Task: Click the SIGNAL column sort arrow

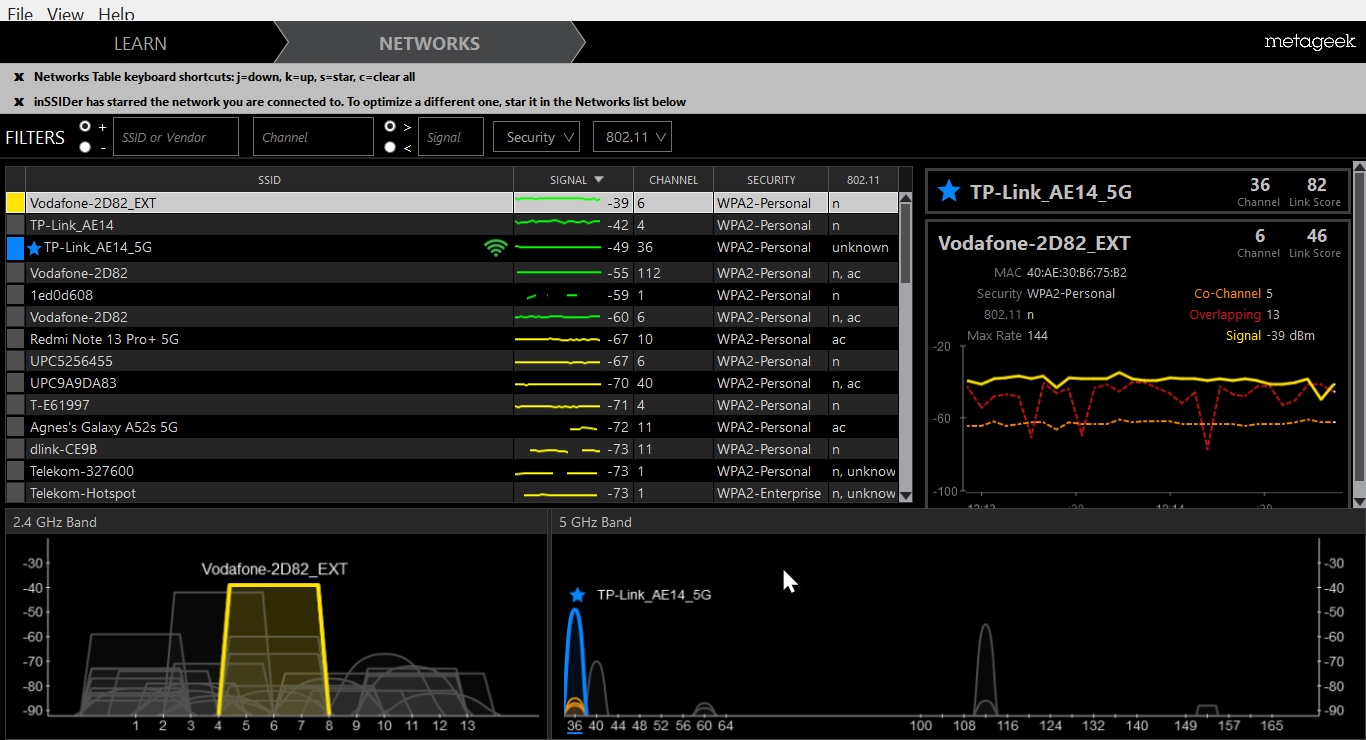Action: [x=599, y=180]
